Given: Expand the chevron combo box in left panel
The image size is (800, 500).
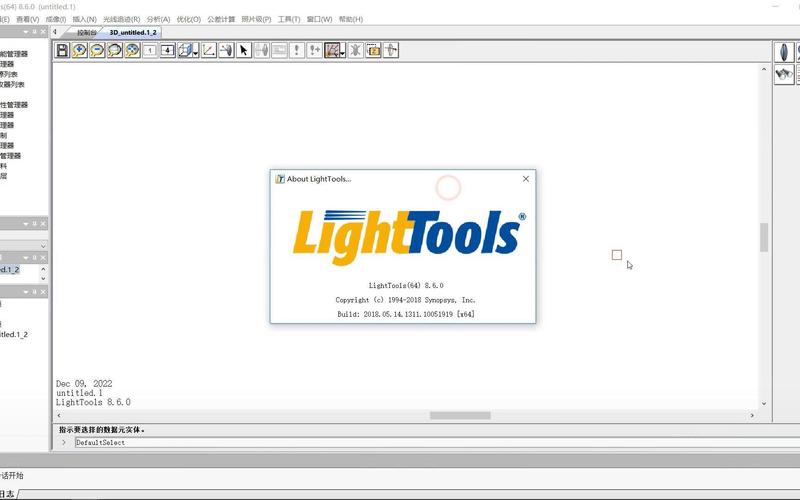Looking at the screenshot, I should tap(43, 246).
